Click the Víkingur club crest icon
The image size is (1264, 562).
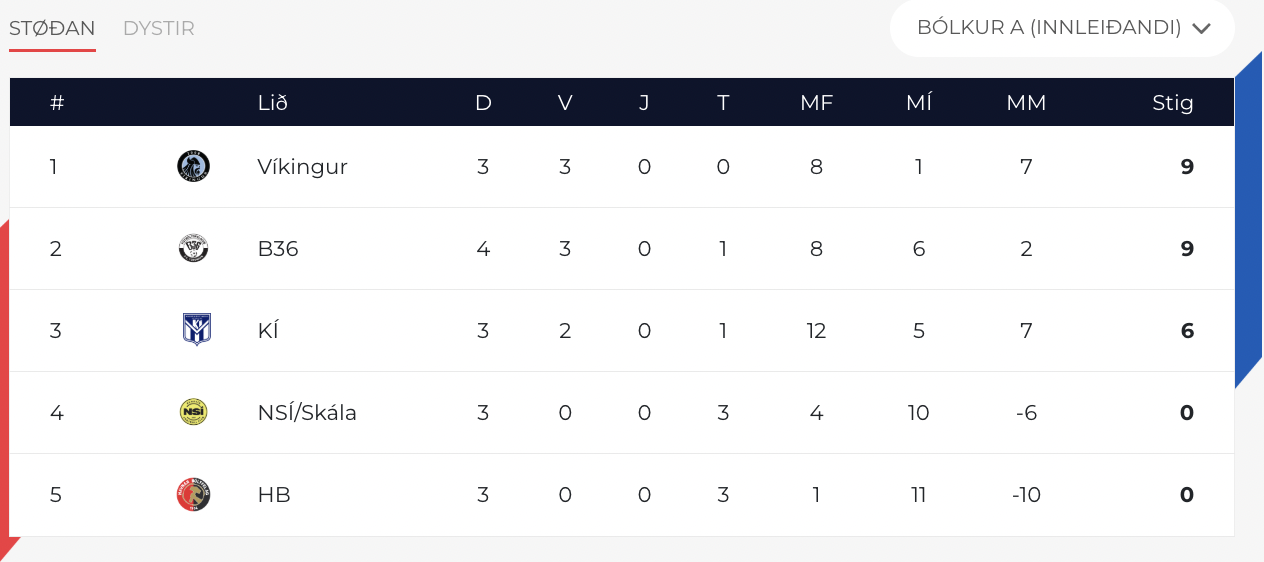pyautogui.click(x=193, y=166)
